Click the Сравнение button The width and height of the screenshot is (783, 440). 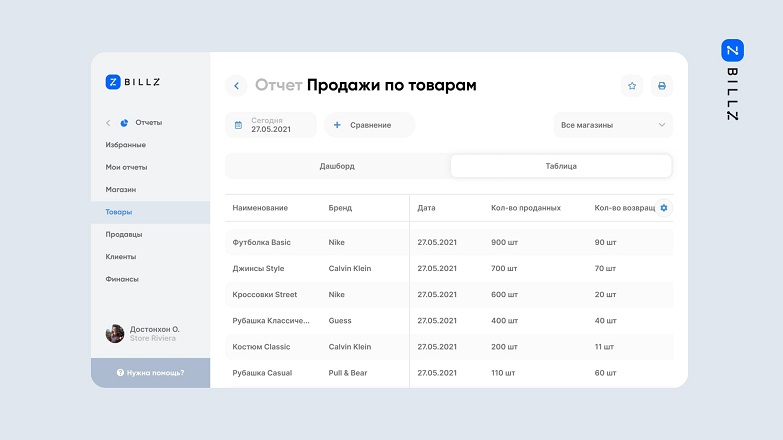coord(368,125)
